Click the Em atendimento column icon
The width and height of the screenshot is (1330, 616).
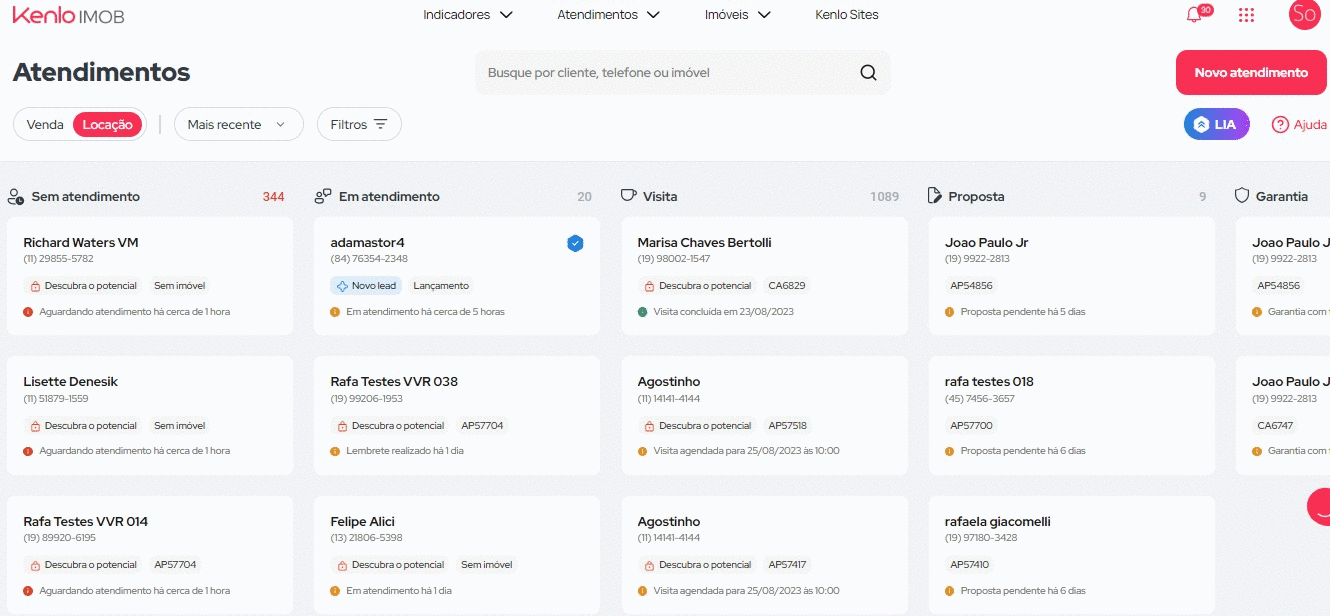tap(323, 197)
